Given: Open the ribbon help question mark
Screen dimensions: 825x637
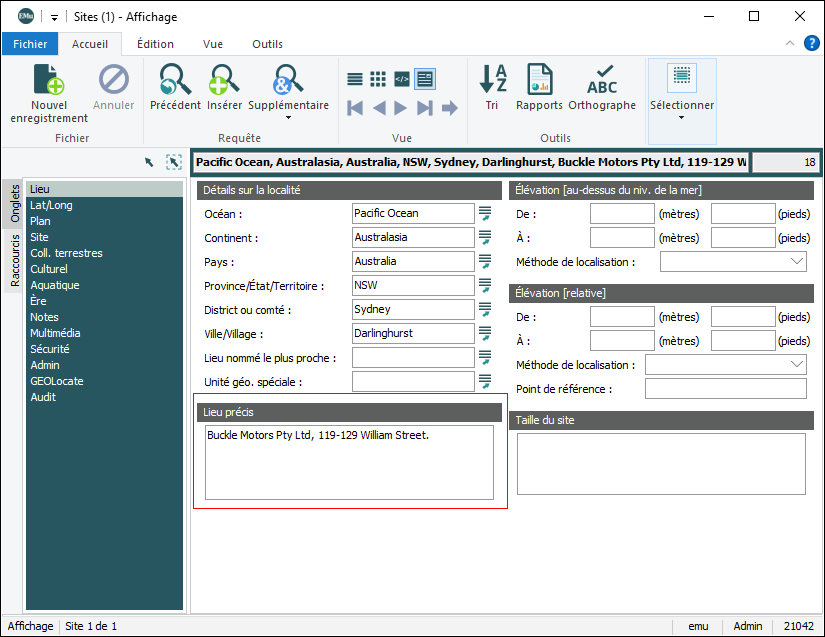Looking at the screenshot, I should pyautogui.click(x=811, y=44).
